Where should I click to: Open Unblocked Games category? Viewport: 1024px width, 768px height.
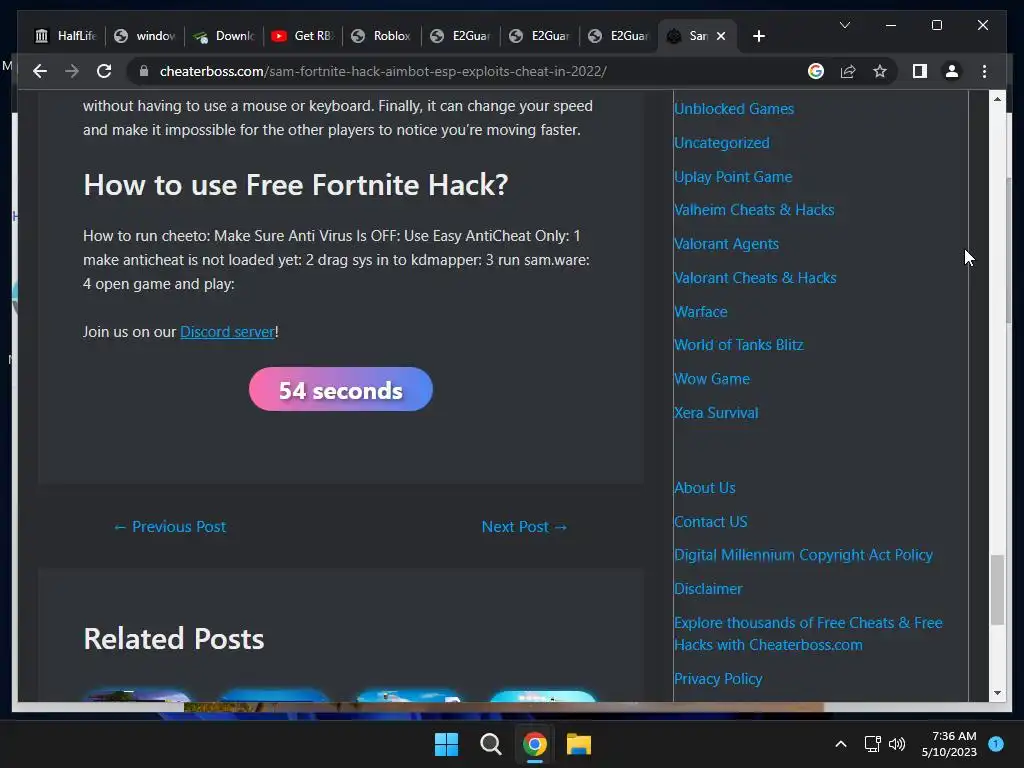(x=734, y=109)
